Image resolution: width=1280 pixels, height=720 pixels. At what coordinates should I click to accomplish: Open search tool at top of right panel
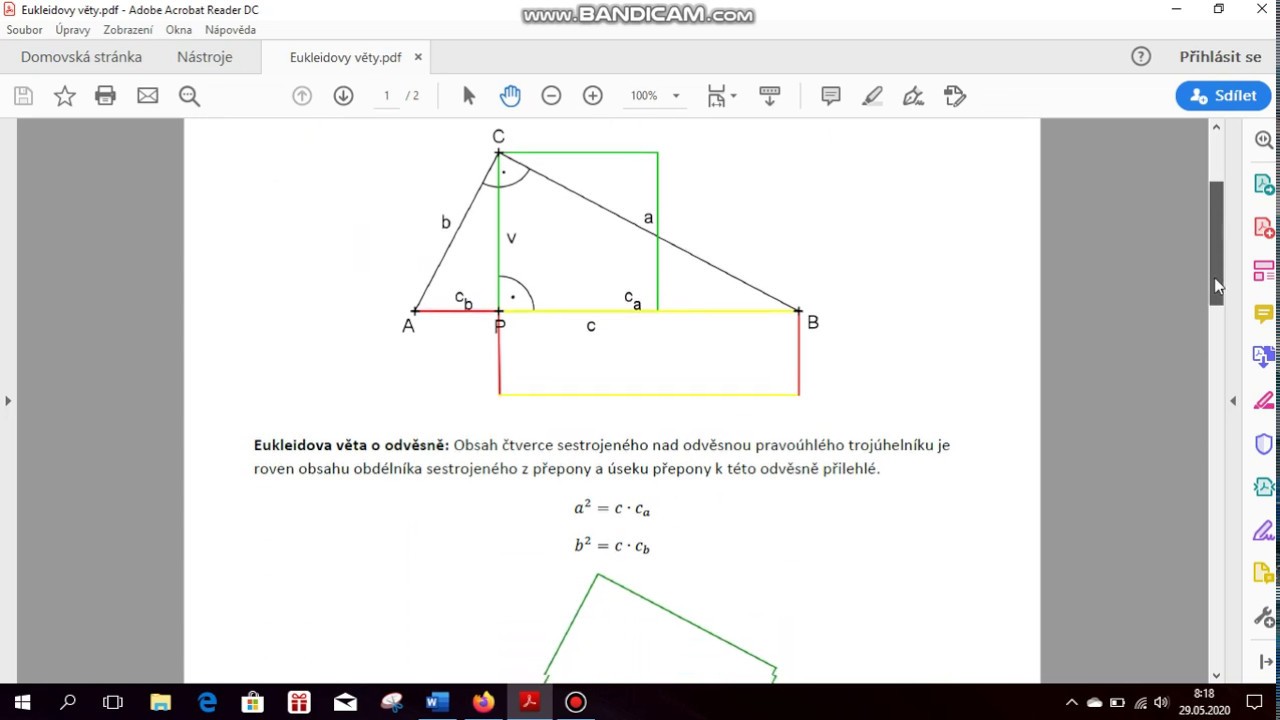[1264, 142]
